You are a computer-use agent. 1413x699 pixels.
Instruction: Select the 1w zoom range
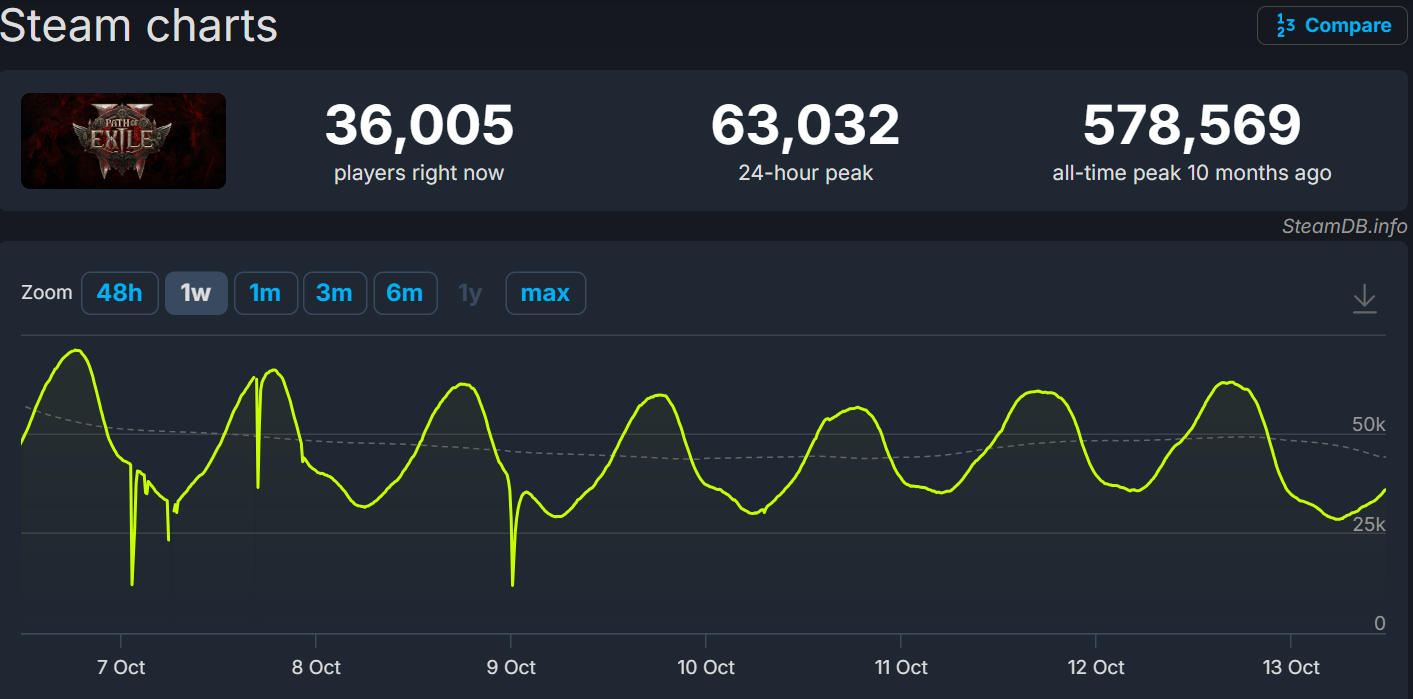[x=196, y=294]
